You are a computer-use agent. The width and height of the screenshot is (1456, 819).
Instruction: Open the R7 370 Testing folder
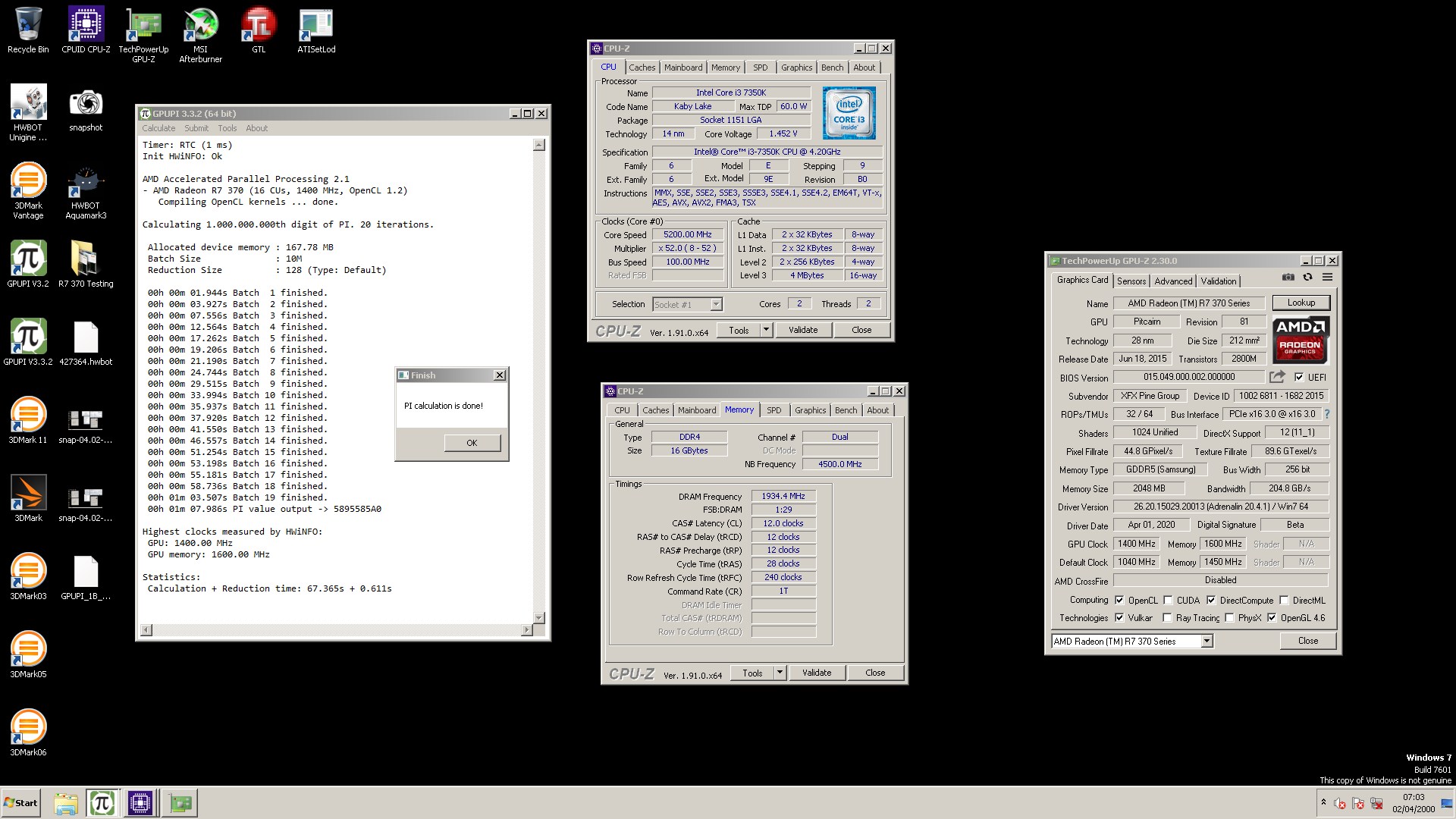click(x=86, y=265)
